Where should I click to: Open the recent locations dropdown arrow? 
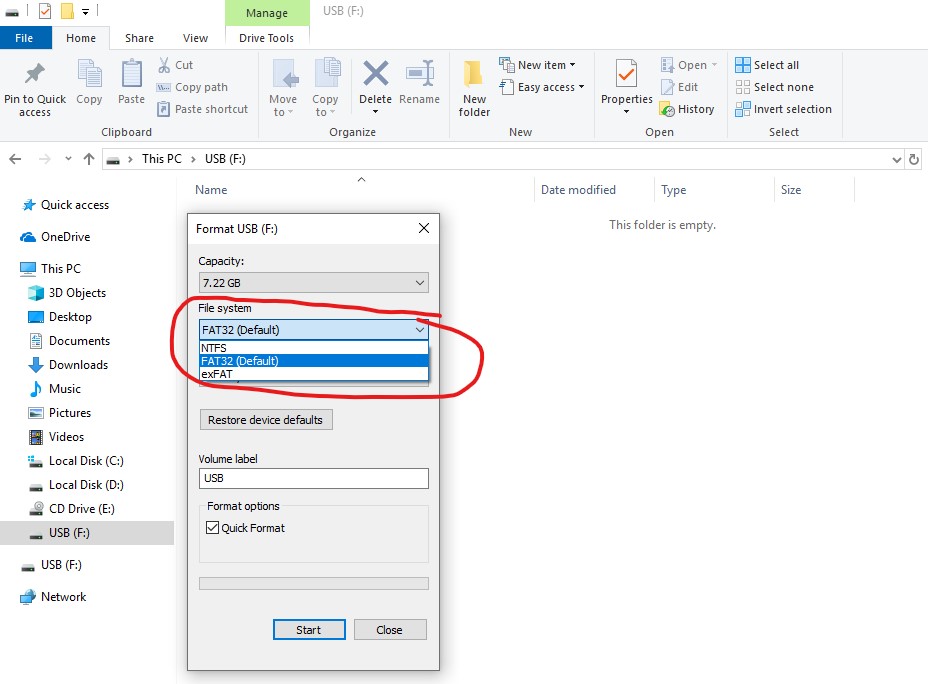coord(68,159)
